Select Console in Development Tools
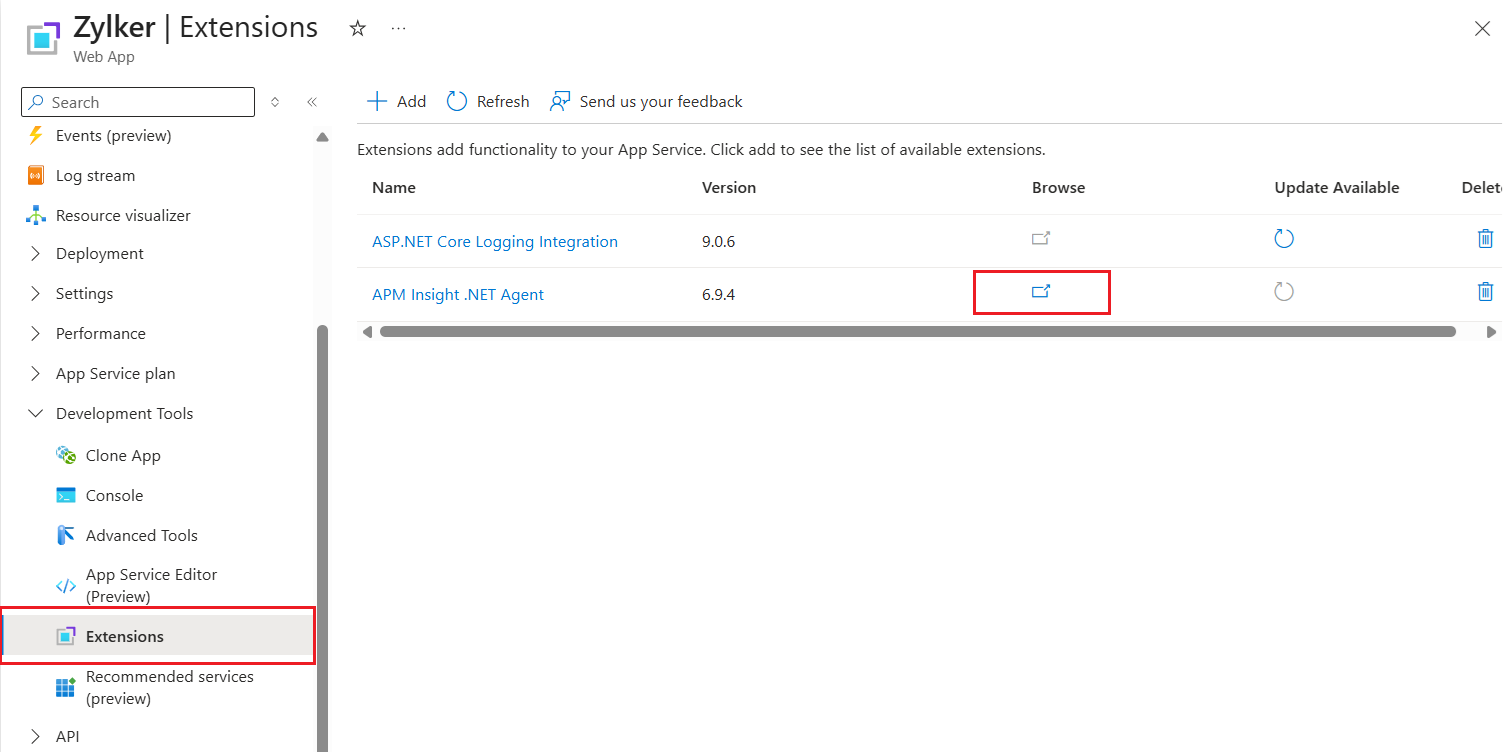 114,496
